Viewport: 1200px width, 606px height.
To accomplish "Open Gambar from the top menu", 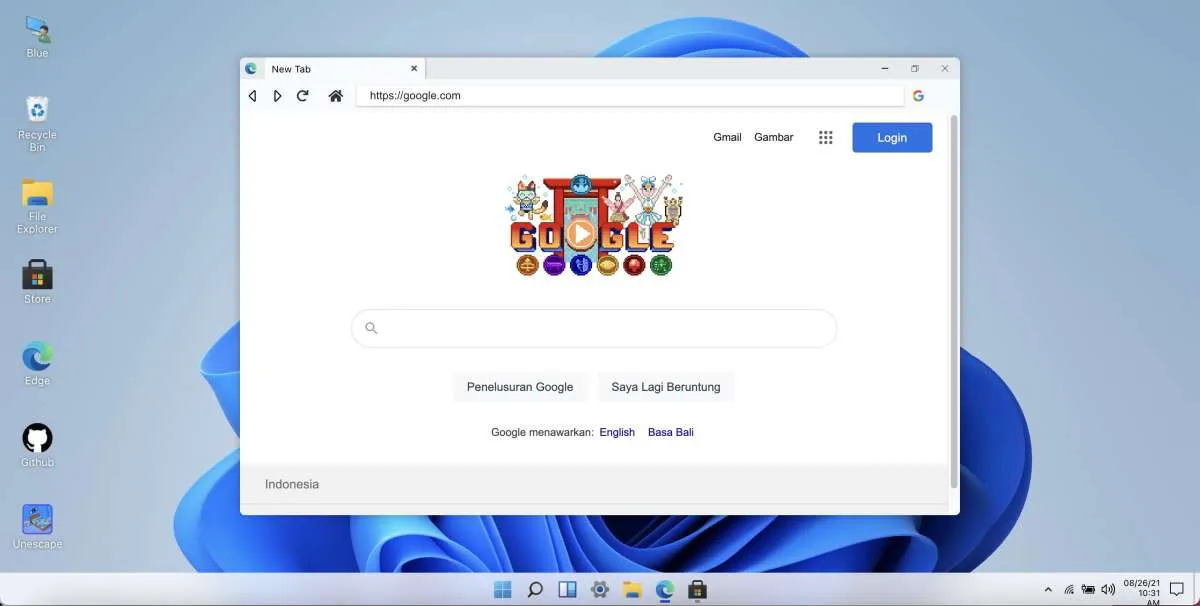I will (x=773, y=137).
